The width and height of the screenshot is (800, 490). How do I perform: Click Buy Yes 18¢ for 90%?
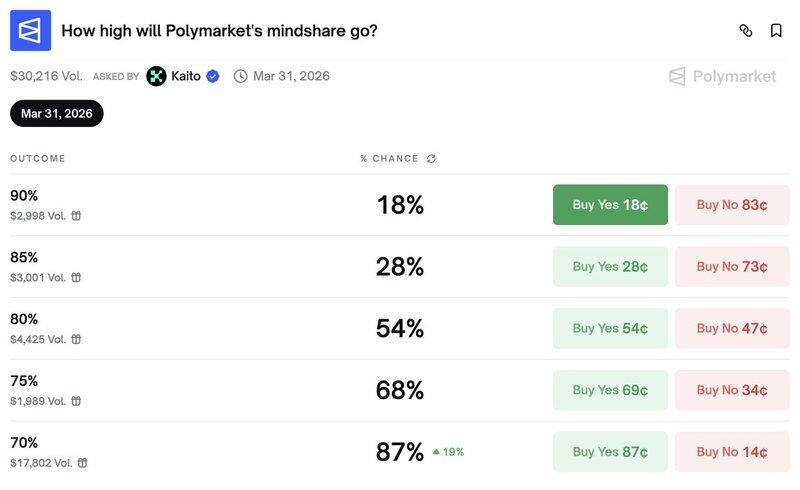[610, 205]
